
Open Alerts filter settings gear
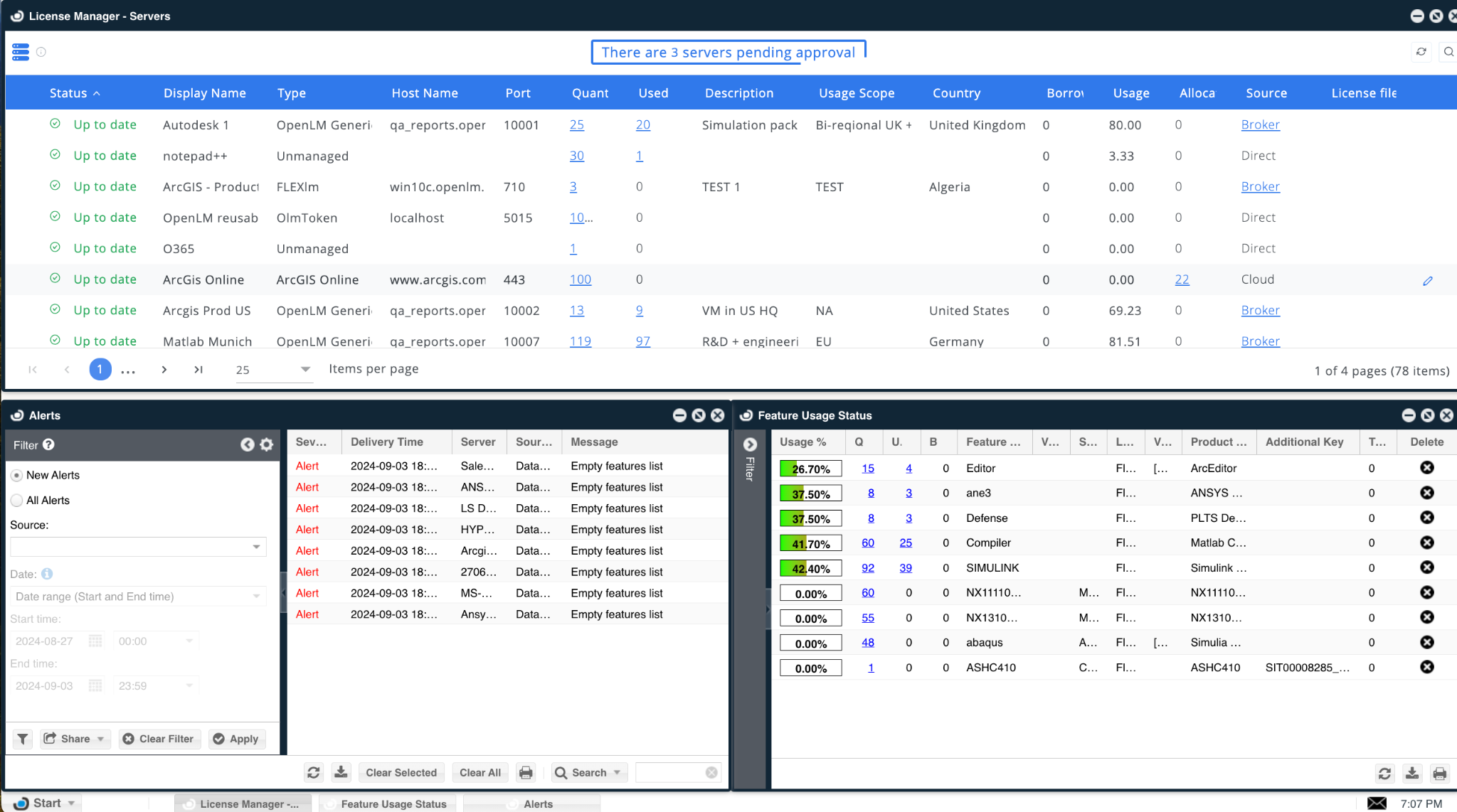pyautogui.click(x=267, y=445)
